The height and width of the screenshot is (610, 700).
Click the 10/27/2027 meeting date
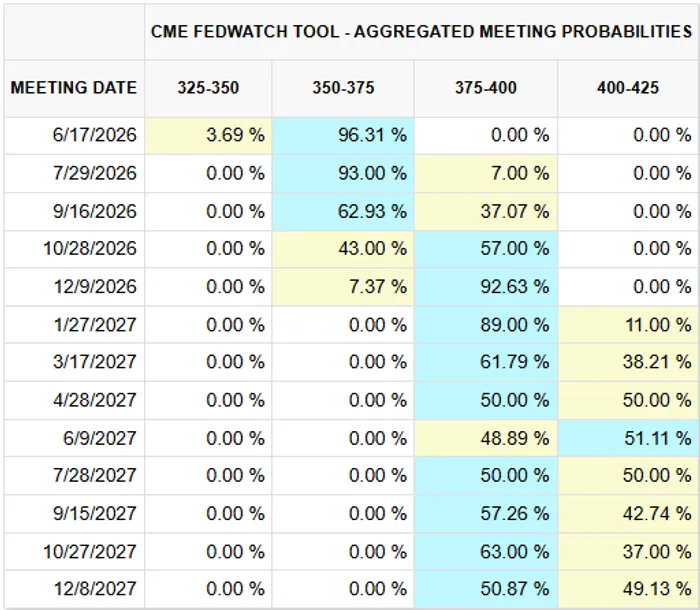90,552
